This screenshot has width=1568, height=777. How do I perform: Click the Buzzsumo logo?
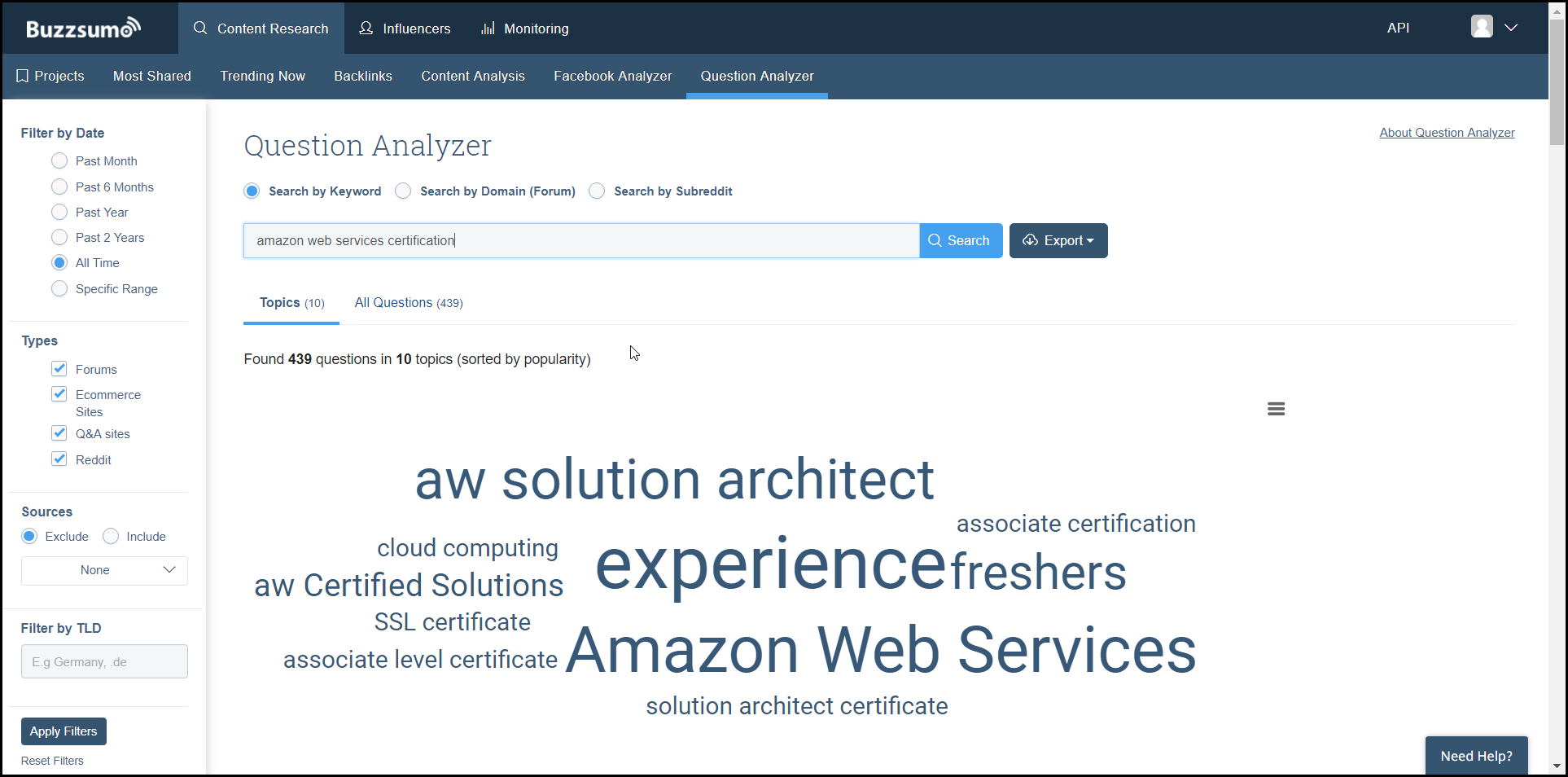coord(84,29)
